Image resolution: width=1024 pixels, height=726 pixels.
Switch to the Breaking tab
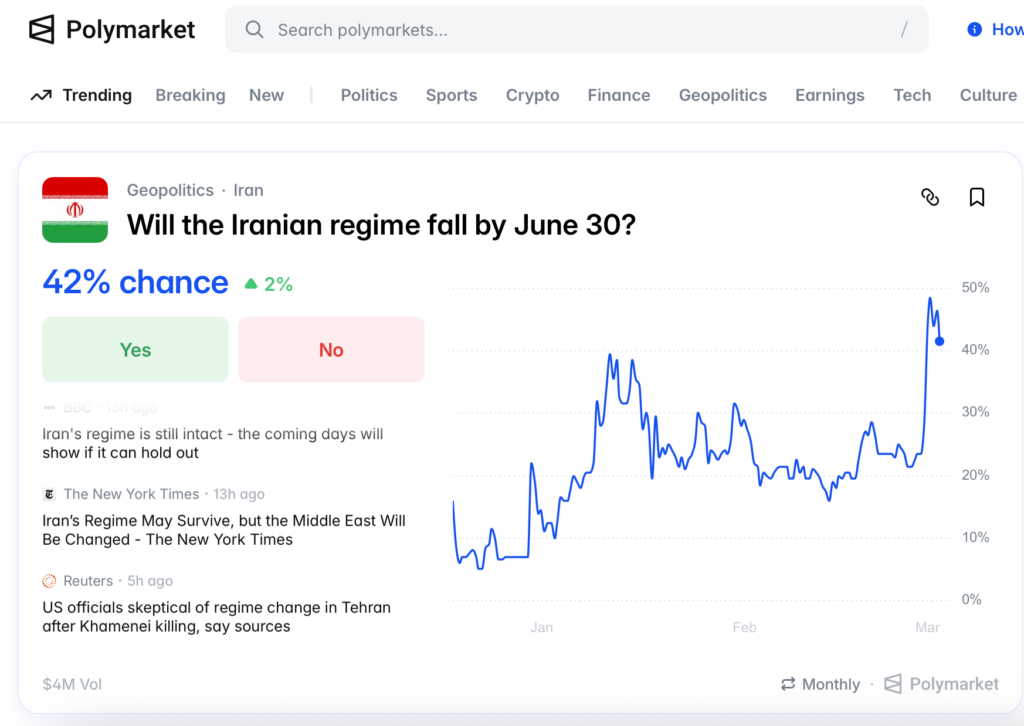point(190,95)
